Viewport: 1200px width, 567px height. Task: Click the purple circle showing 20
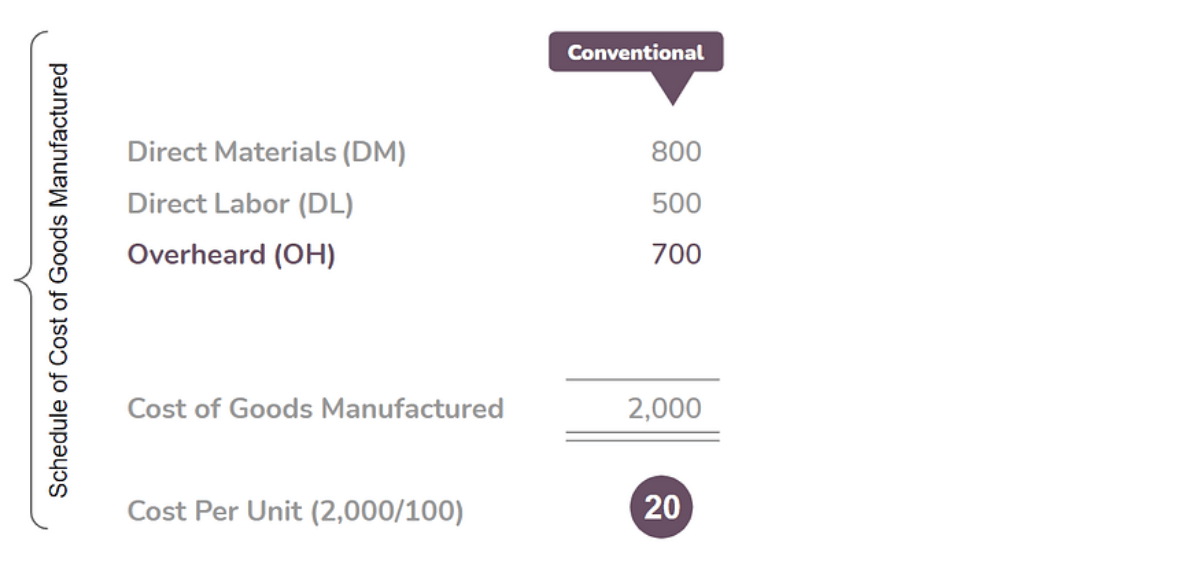tap(661, 508)
